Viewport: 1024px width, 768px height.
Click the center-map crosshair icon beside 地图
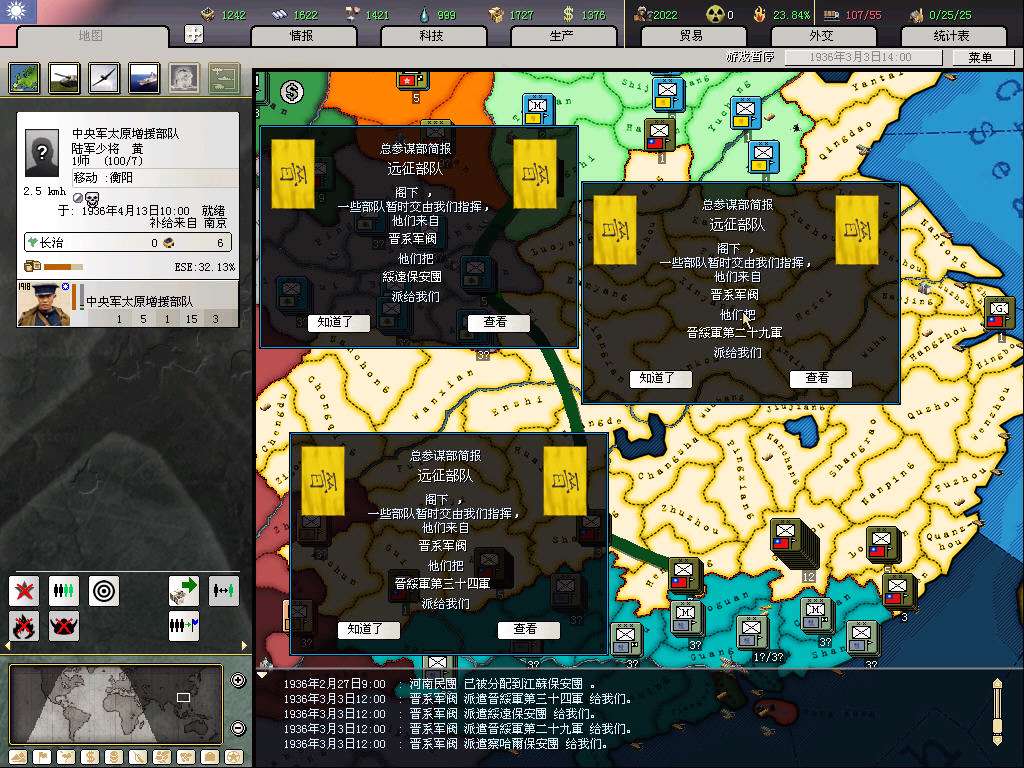click(x=194, y=34)
